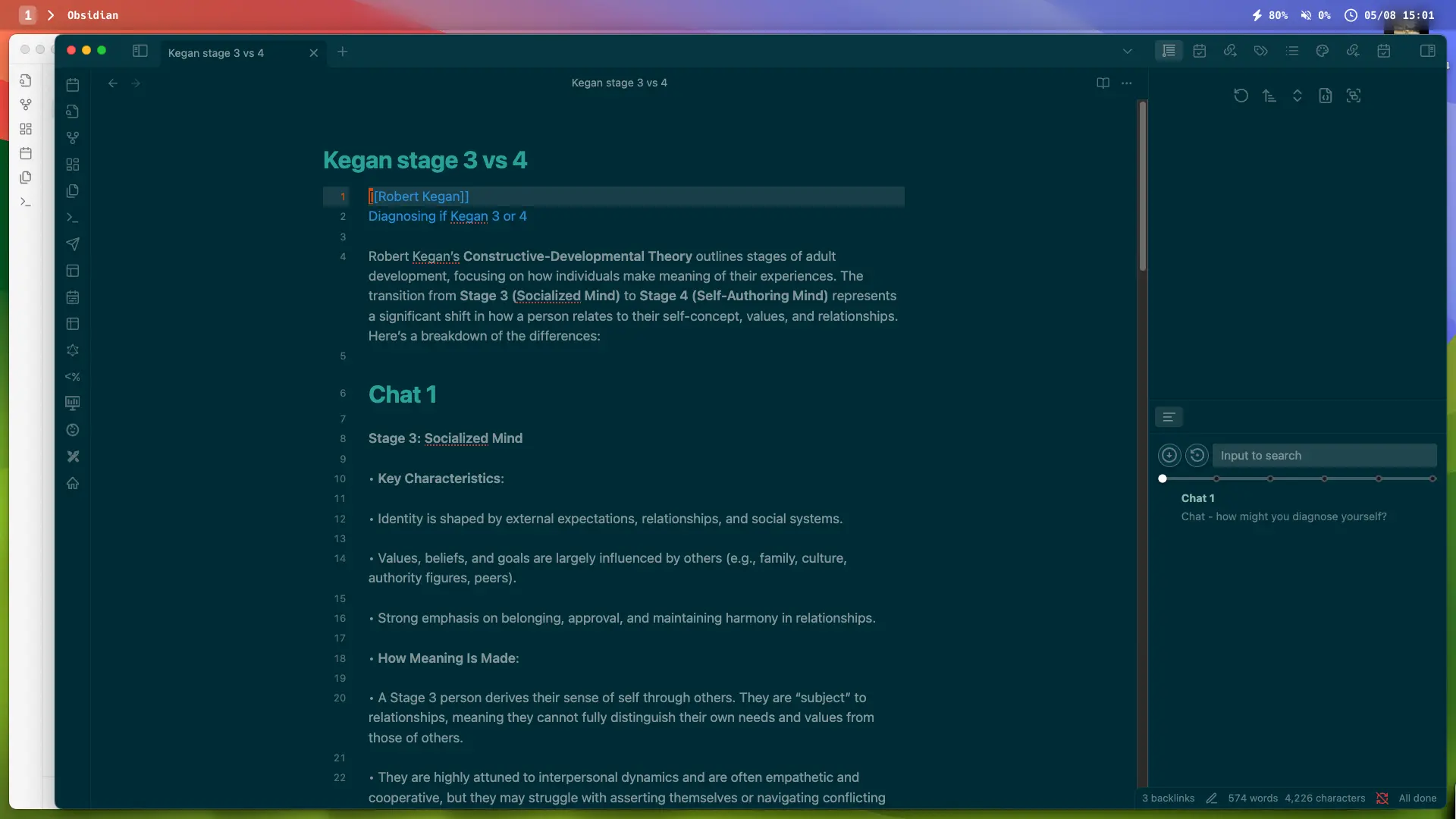
Task: Expand or collapse all outline headings
Action: pyautogui.click(x=1297, y=96)
